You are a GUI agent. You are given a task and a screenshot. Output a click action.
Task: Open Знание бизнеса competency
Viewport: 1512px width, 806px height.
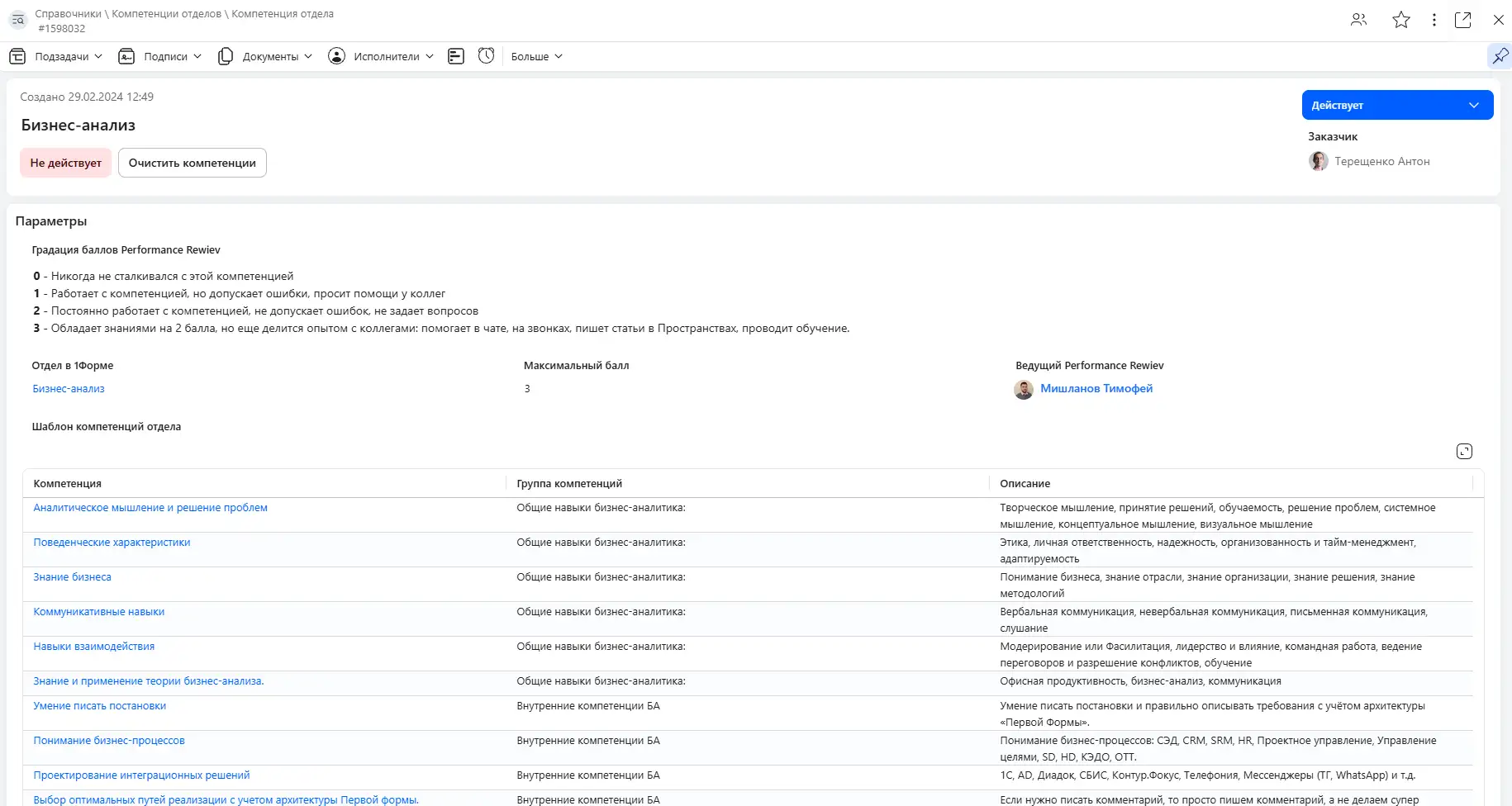[72, 577]
